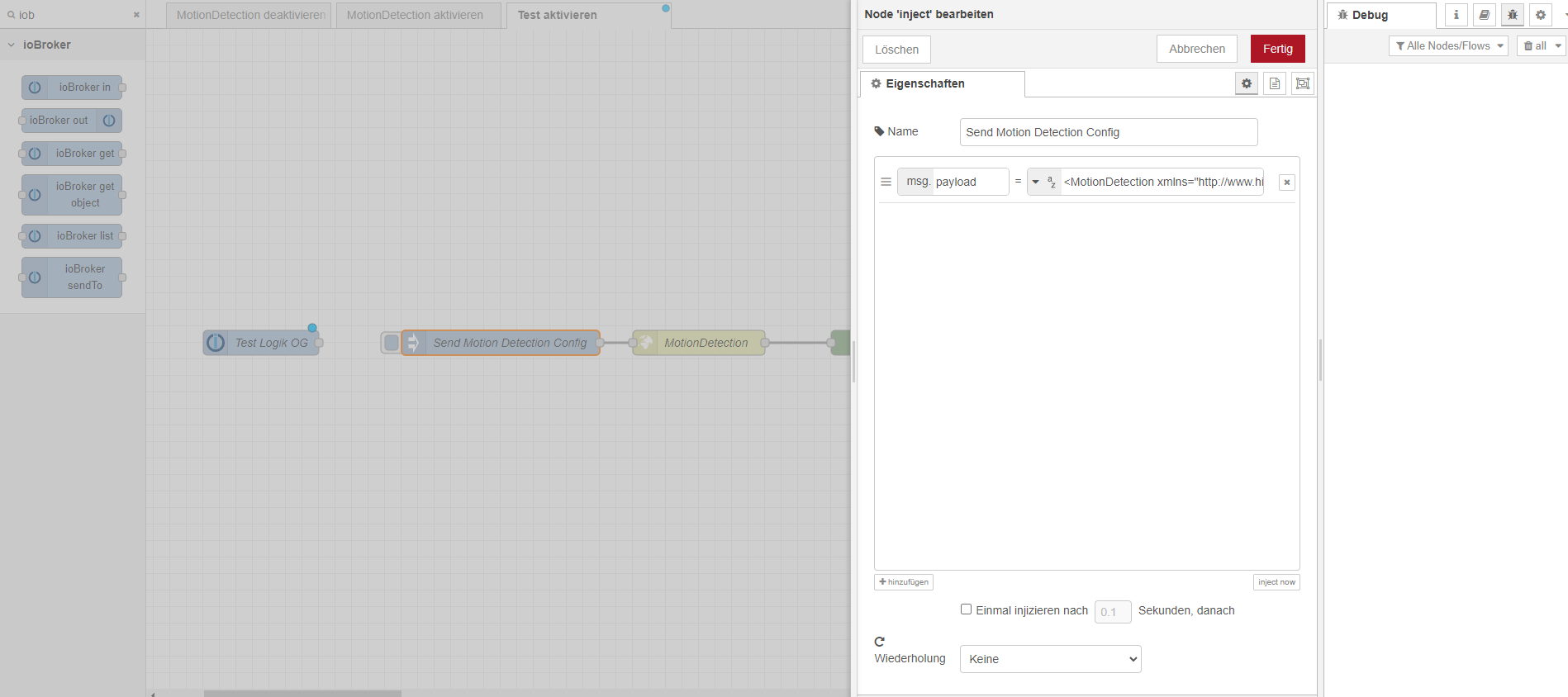Trigger the inject node's button on canvas

click(x=392, y=343)
